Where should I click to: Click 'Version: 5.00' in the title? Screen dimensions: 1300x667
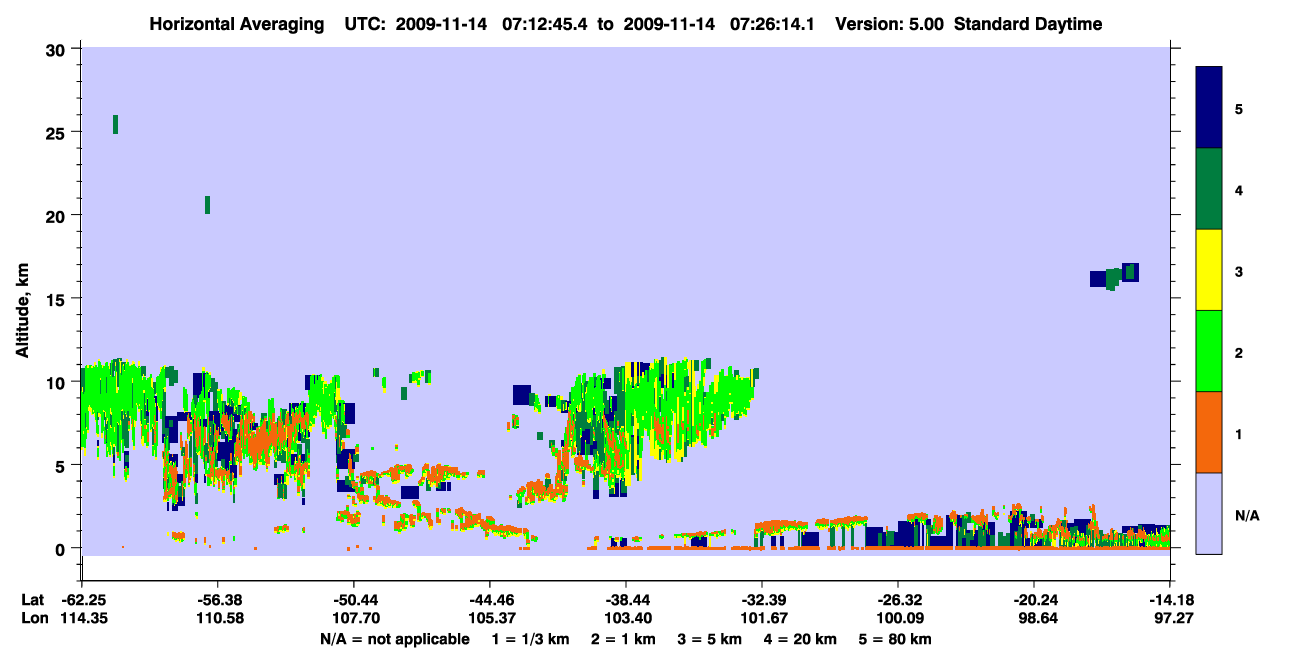891,24
